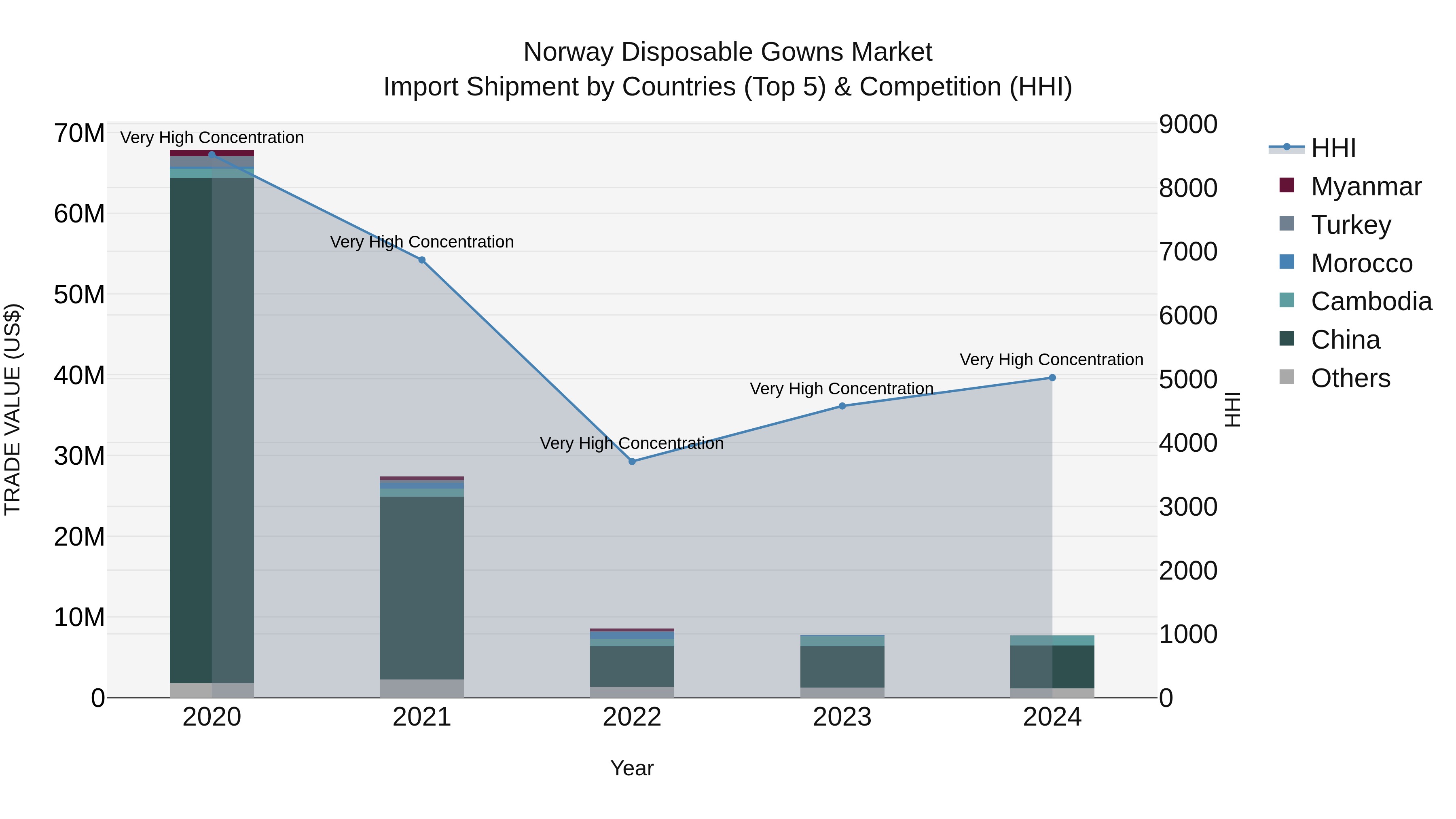Screen dimensions: 1456x819
Task: Click the Turkey legend color swatch
Action: 1287,223
